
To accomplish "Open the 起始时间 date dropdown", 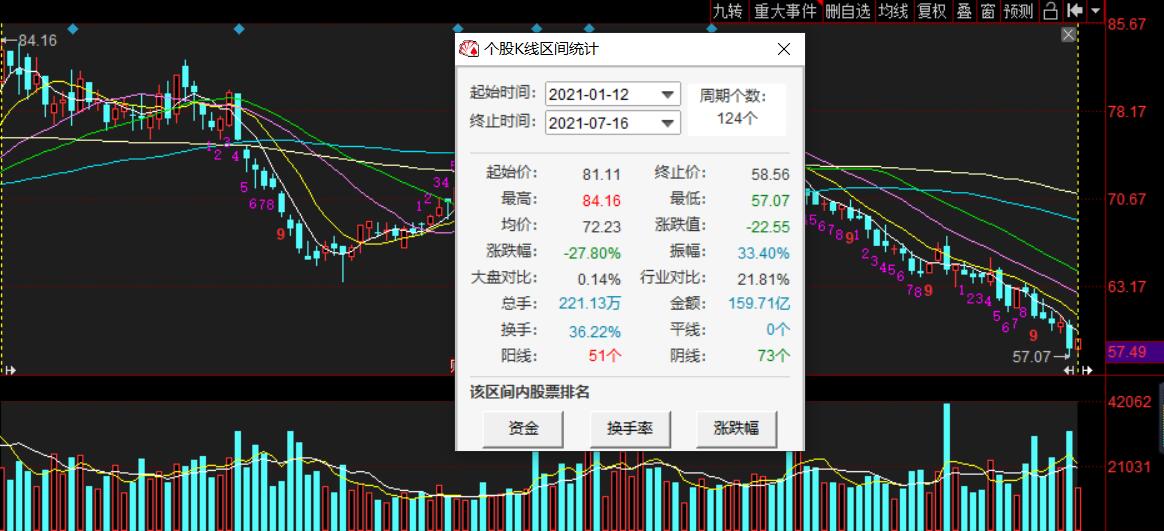I will [668, 94].
